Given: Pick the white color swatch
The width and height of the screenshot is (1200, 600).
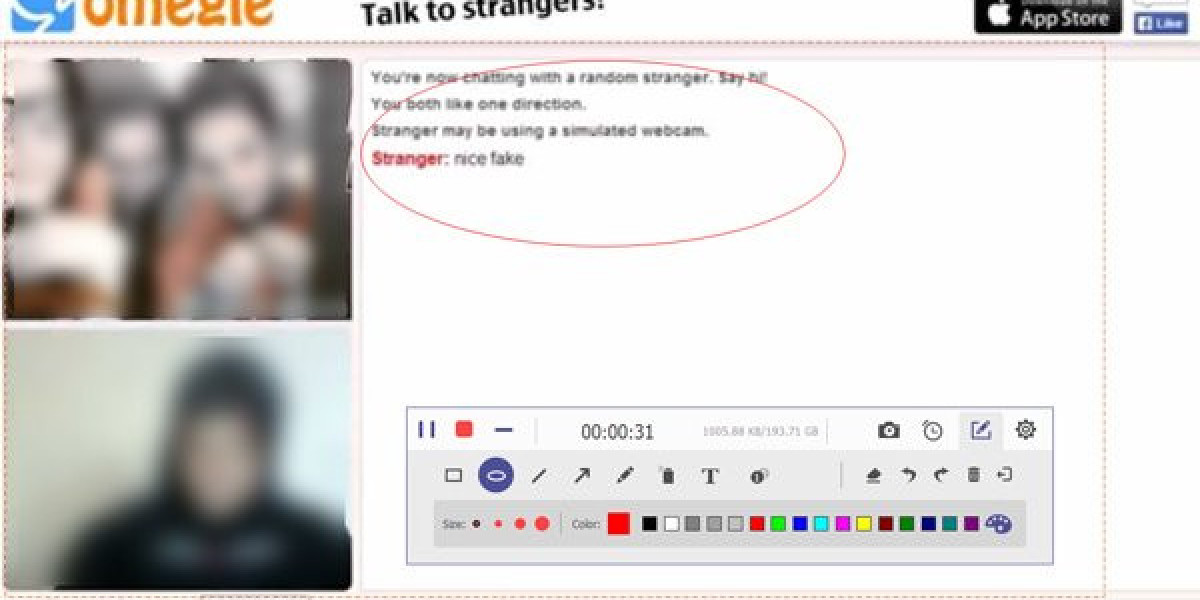Looking at the screenshot, I should (672, 523).
